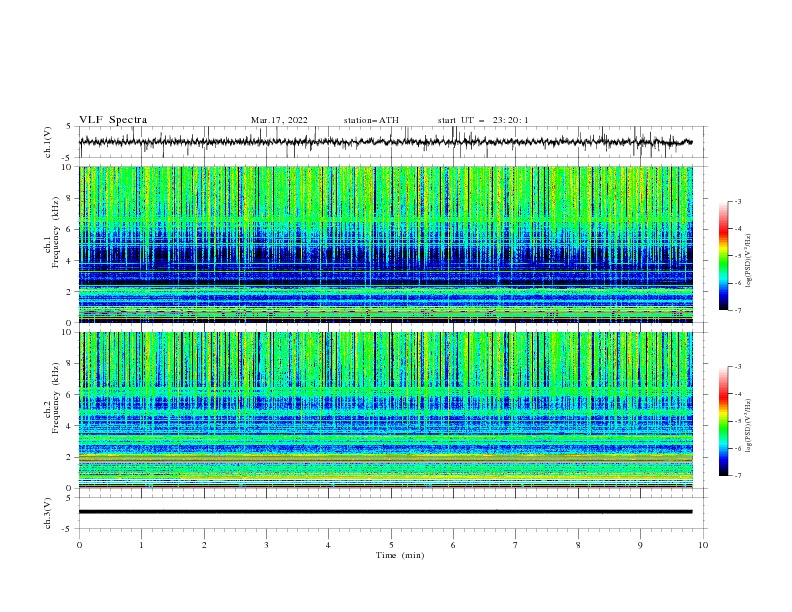Click the "-7" tick on ch.2 colorbar

click(737, 475)
